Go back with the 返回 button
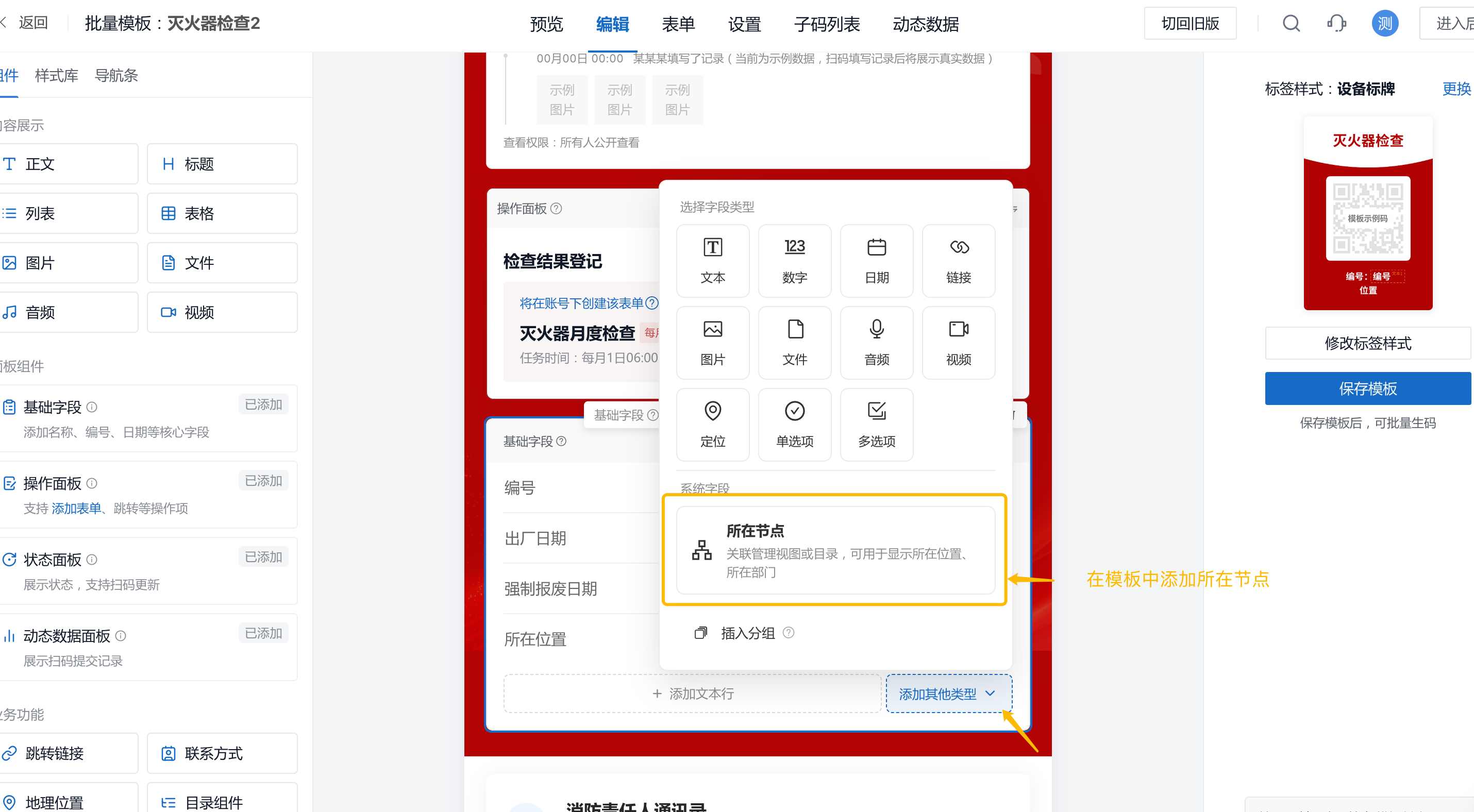This screenshot has height=812, width=1474. pos(25,23)
